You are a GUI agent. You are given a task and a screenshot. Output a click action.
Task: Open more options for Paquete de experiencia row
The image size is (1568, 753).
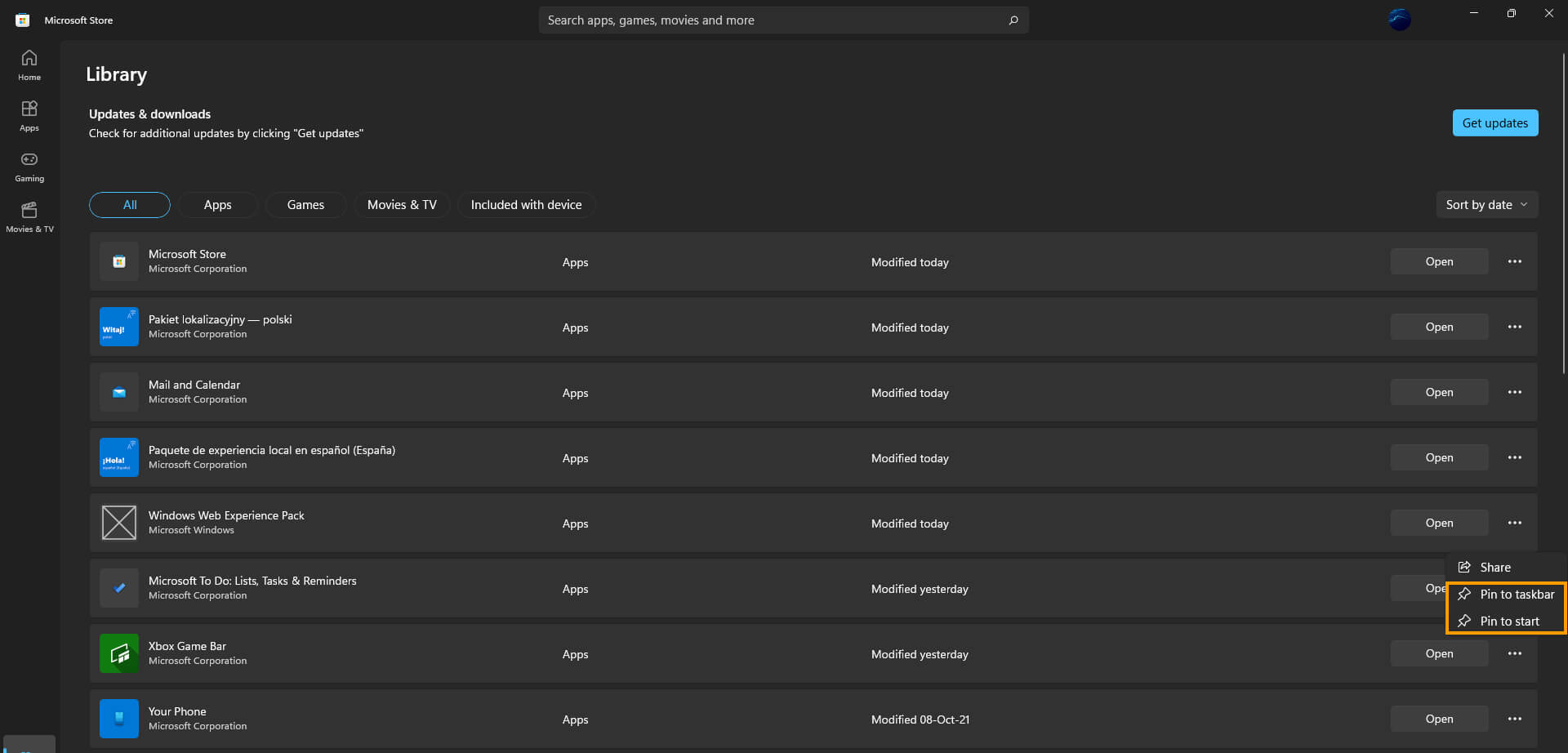tap(1515, 457)
